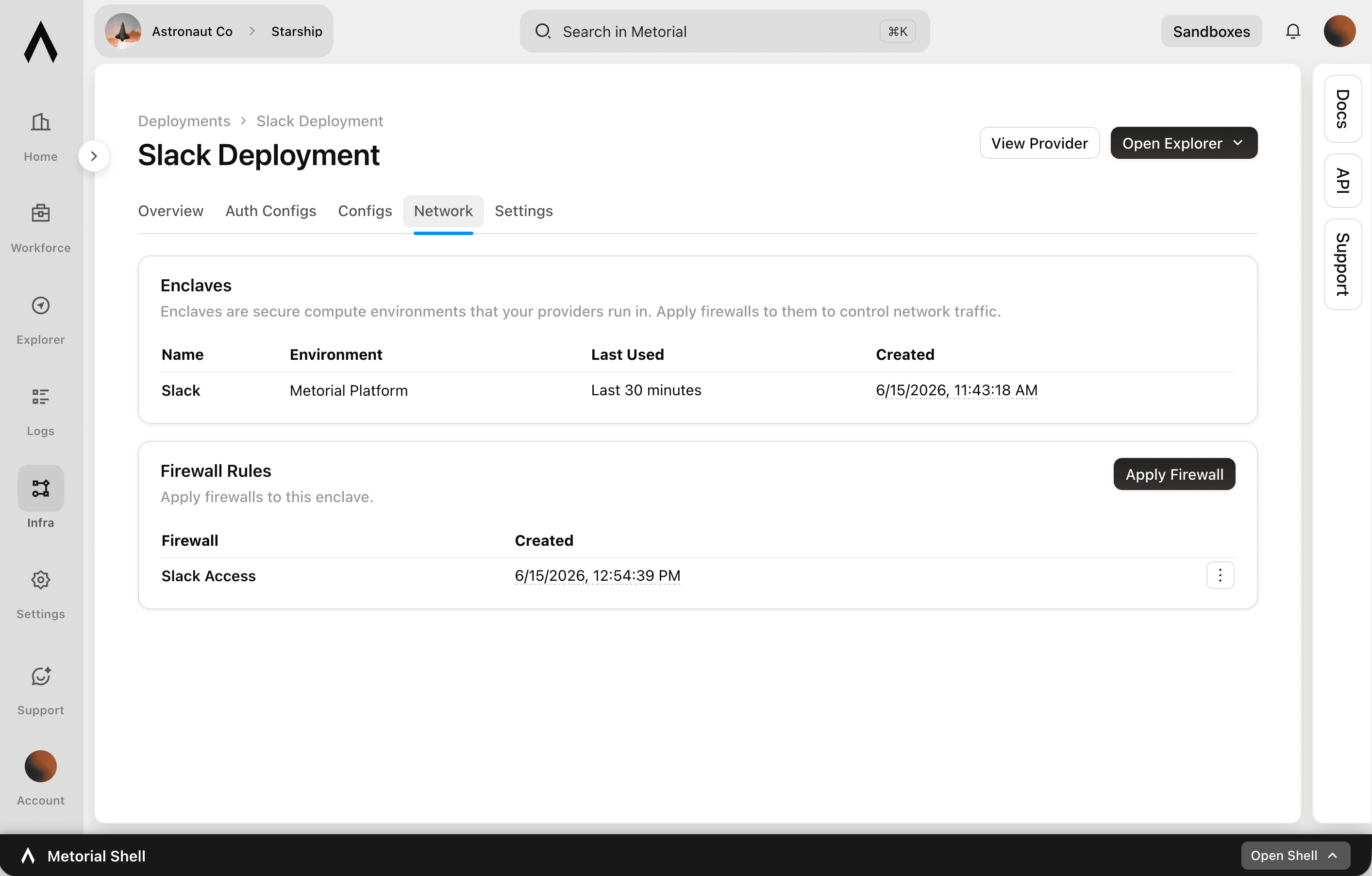Click Environment column header

point(335,354)
